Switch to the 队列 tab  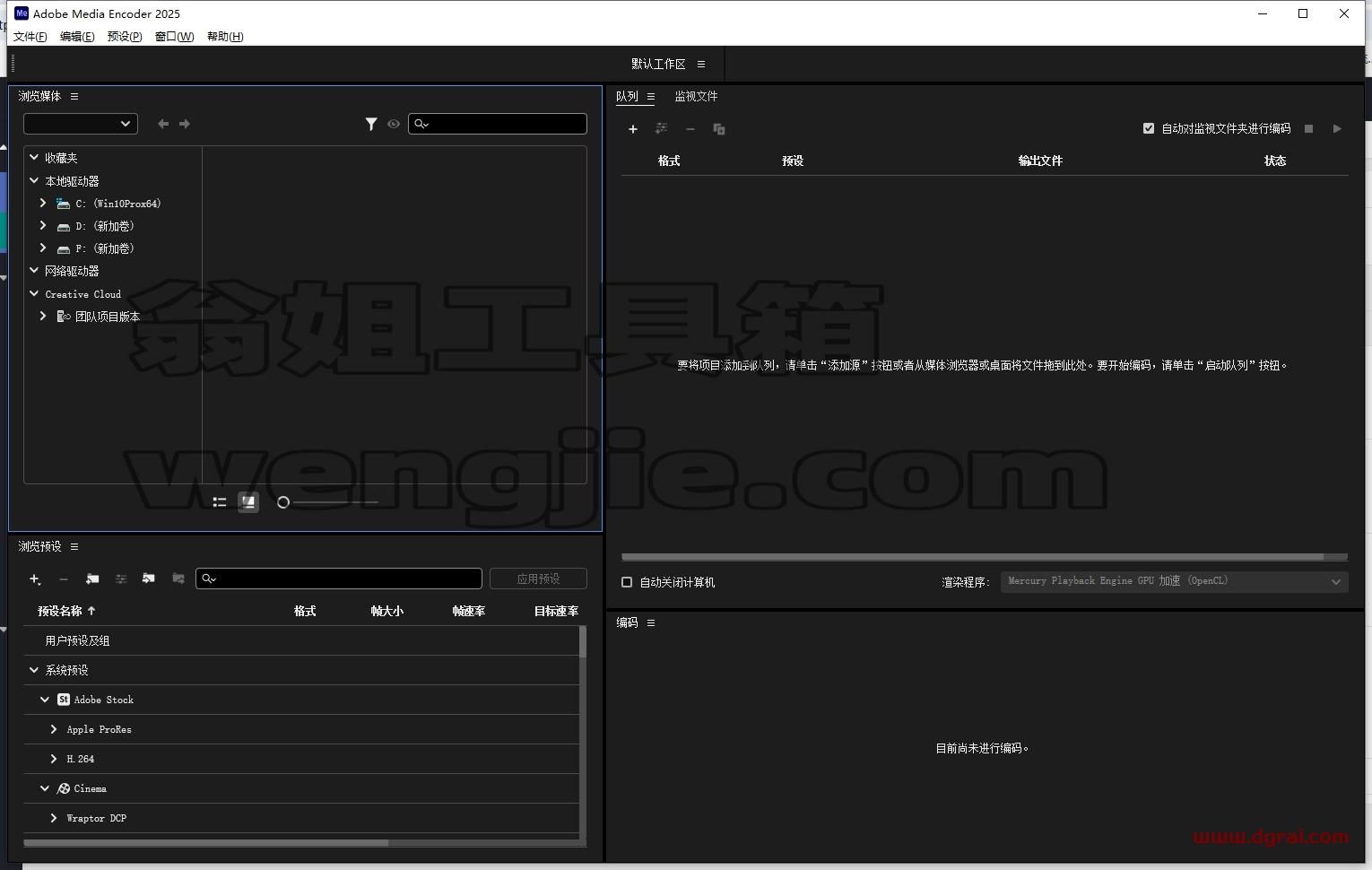627,96
